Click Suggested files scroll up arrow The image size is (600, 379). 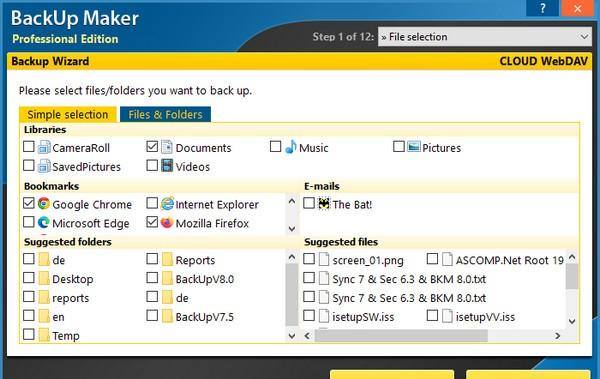pos(572,257)
